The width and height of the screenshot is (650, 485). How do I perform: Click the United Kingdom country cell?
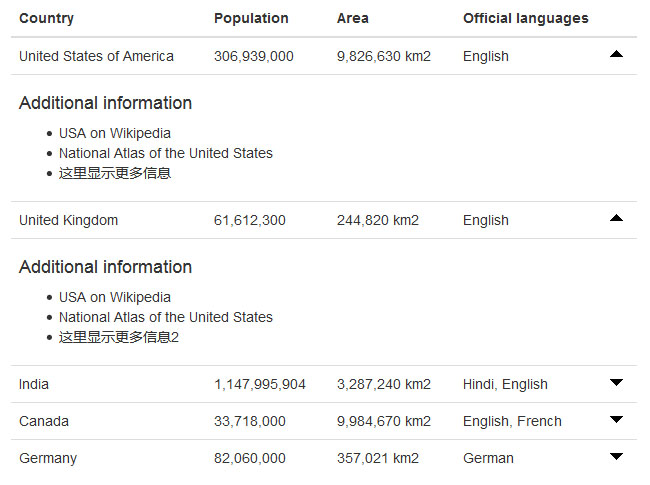point(68,220)
